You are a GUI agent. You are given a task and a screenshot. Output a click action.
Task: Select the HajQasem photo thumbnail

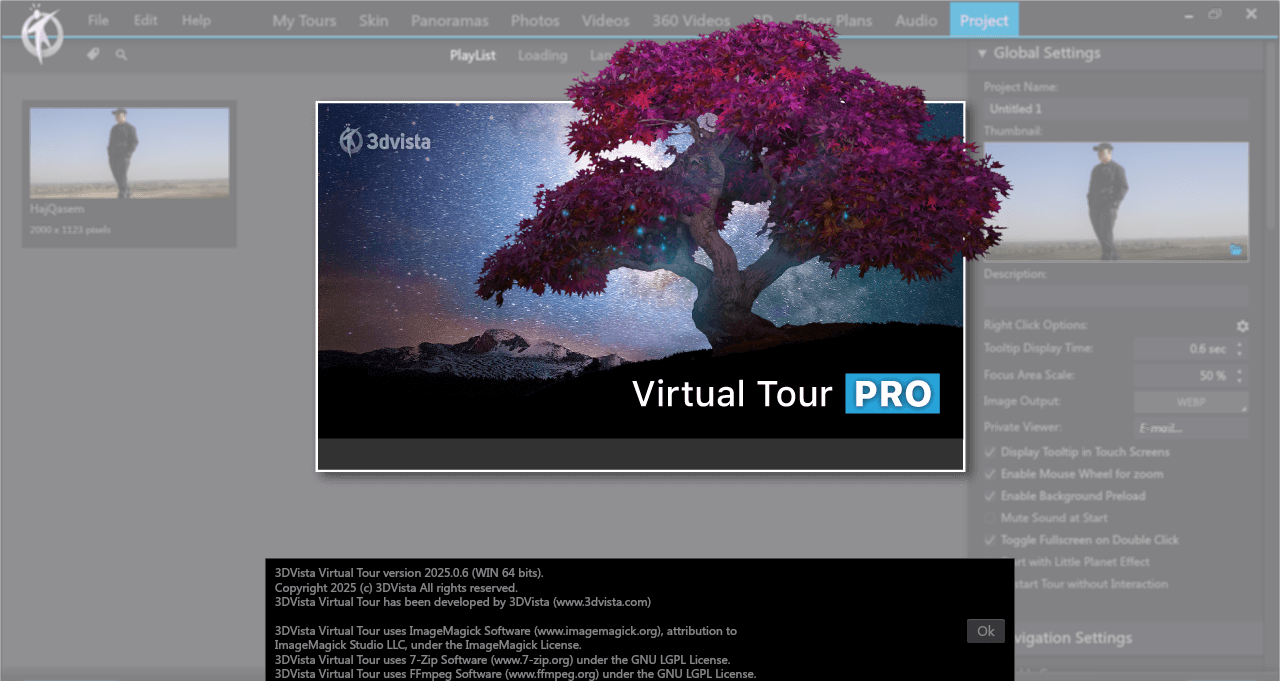[129, 153]
